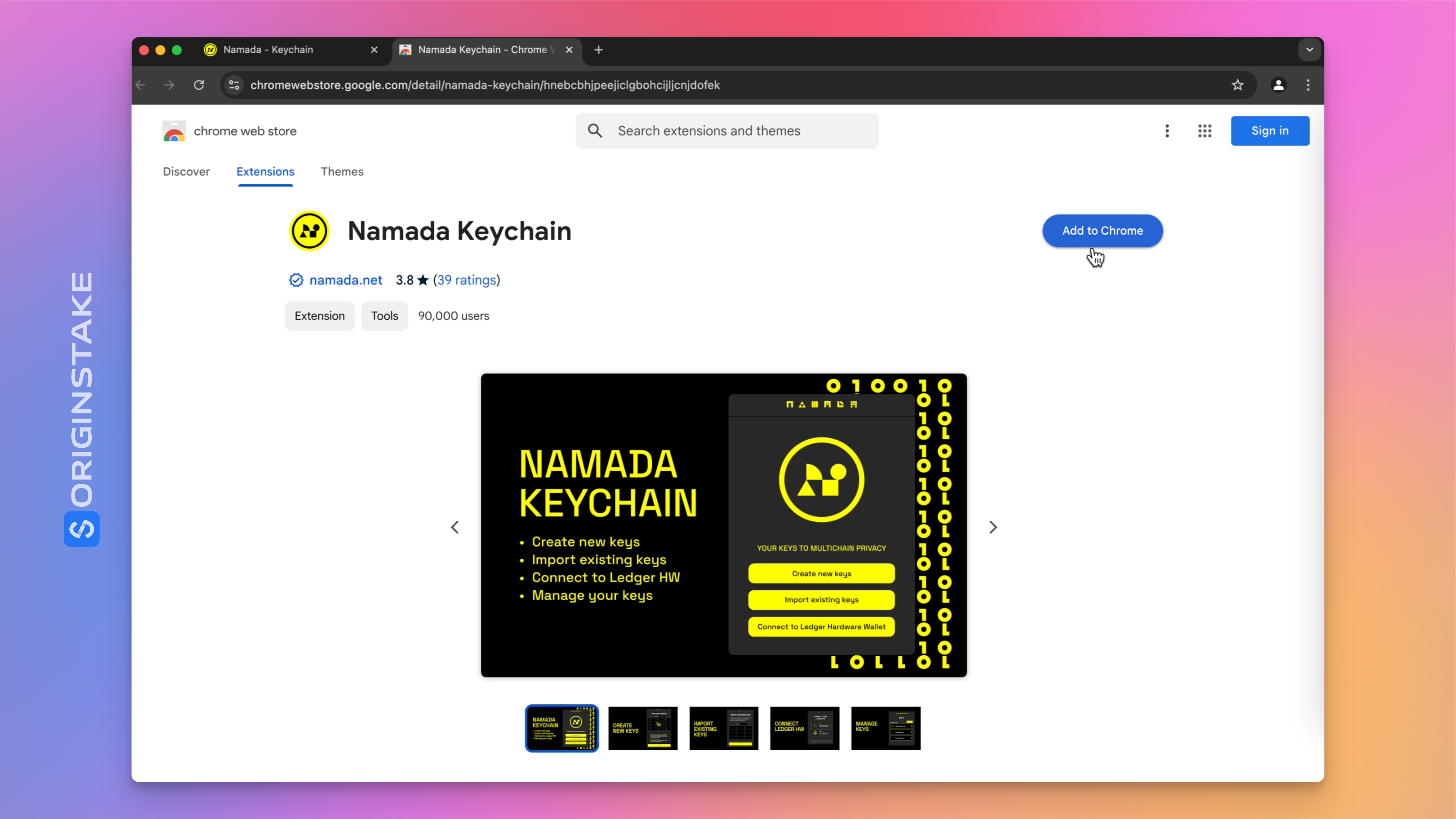This screenshot has width=1456, height=819.
Task: Open the web store more options menu
Action: [x=1167, y=131]
